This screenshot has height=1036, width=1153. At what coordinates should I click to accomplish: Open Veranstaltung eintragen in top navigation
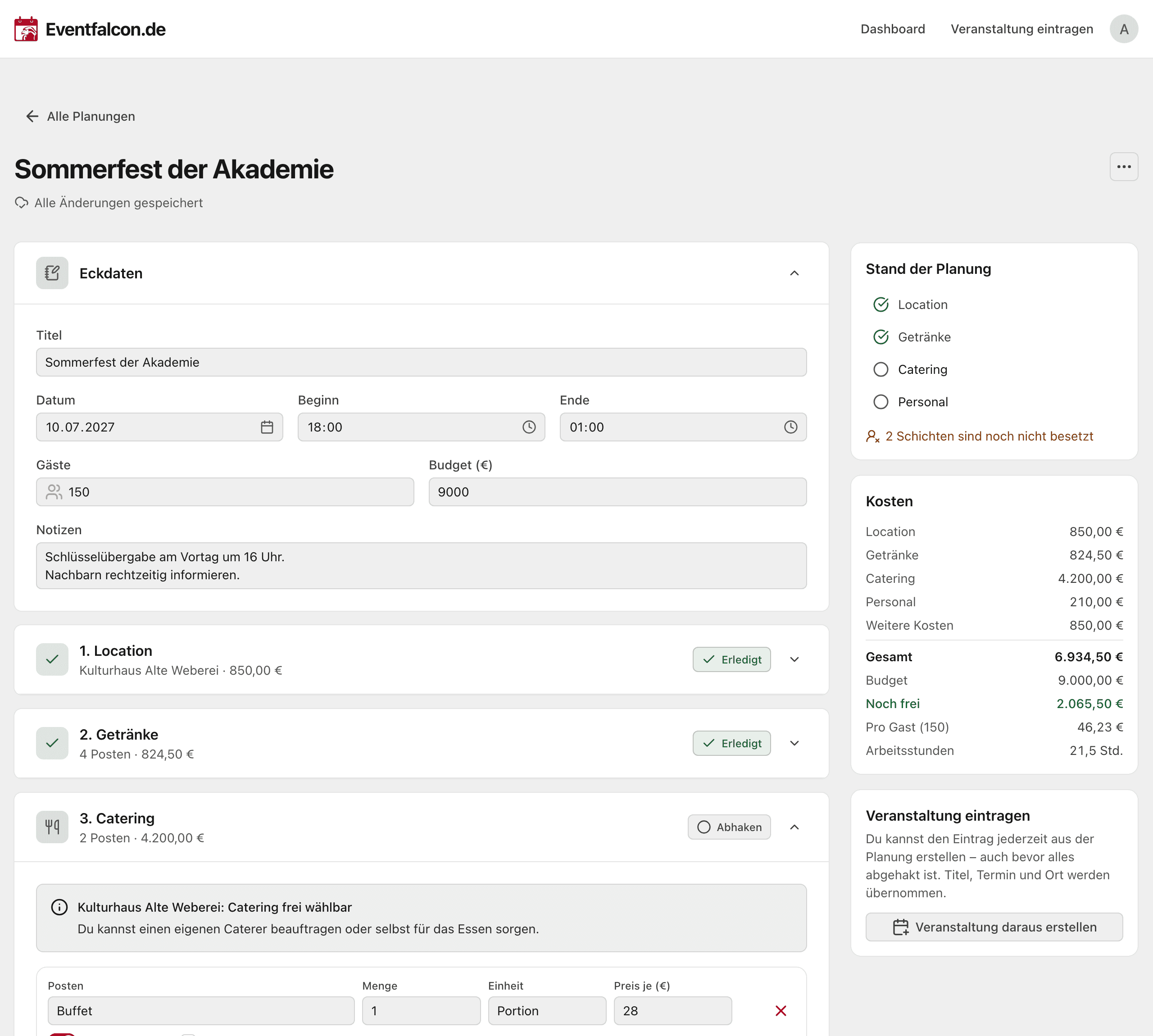pos(1021,29)
